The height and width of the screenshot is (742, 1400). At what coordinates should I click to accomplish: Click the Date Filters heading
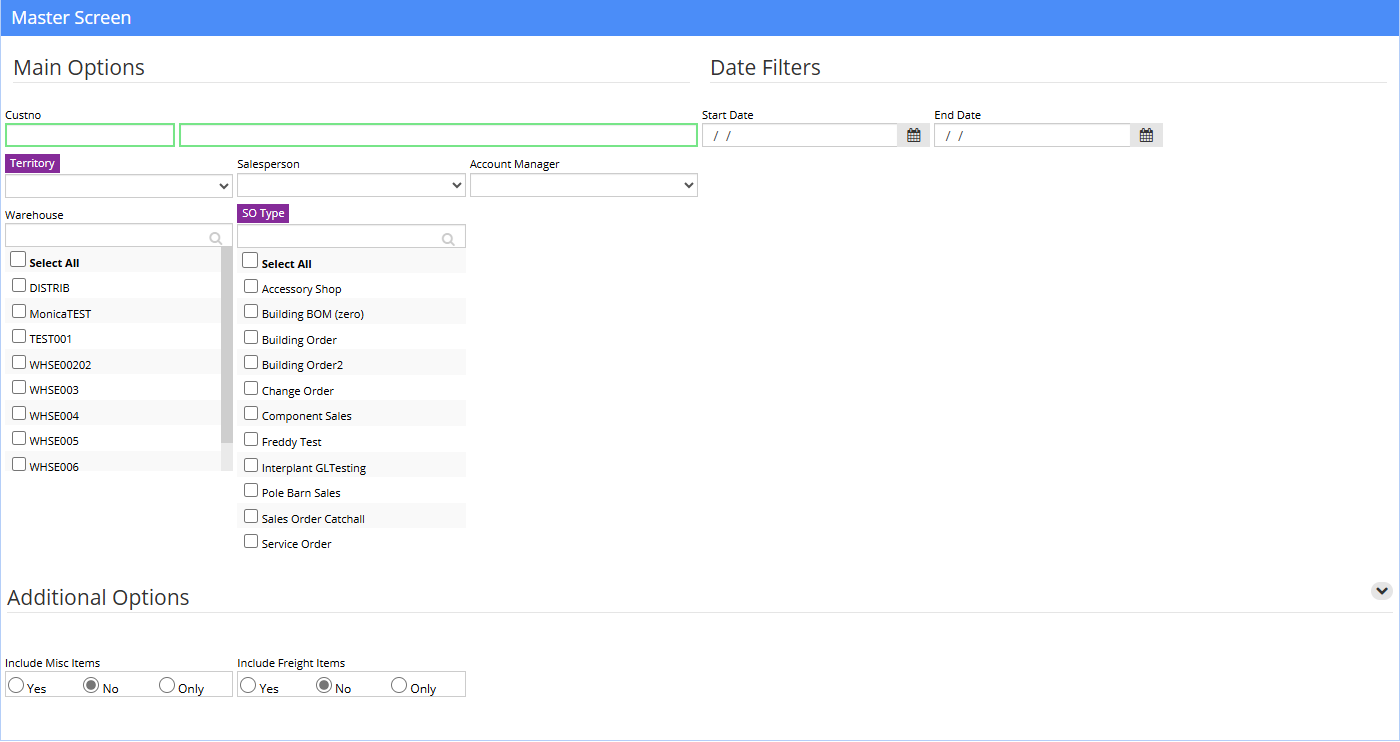click(x=765, y=68)
